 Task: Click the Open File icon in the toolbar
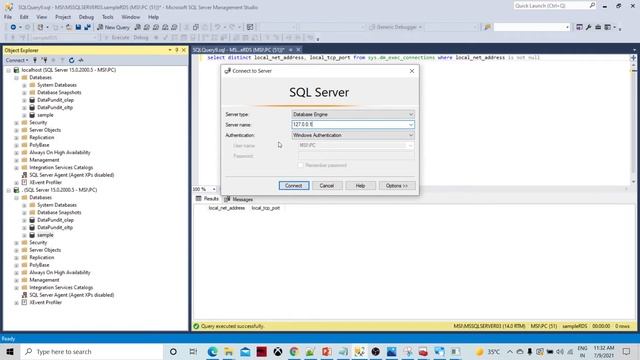69,27
